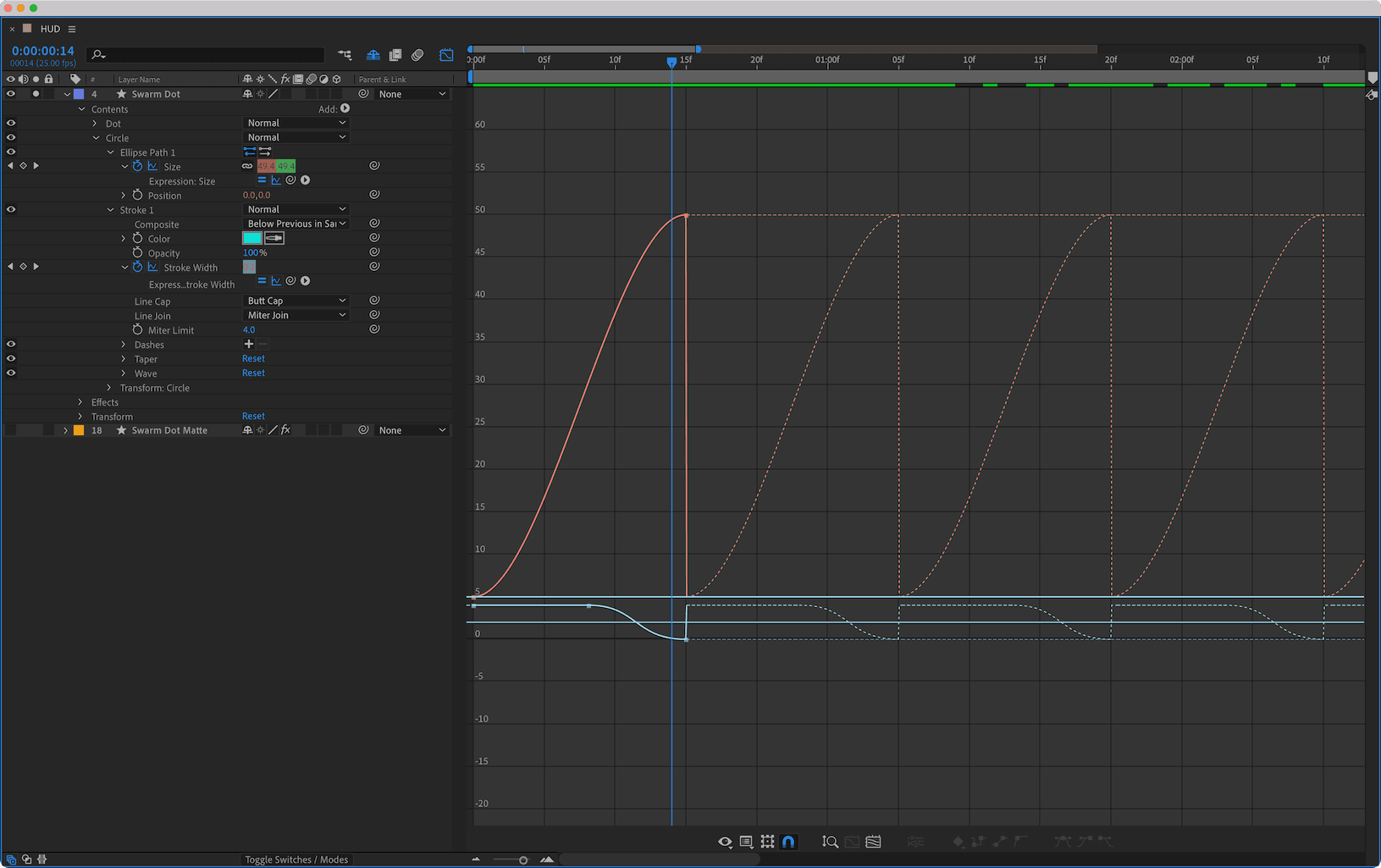
Task: Toggle the Graph Editor button
Action: coord(446,55)
